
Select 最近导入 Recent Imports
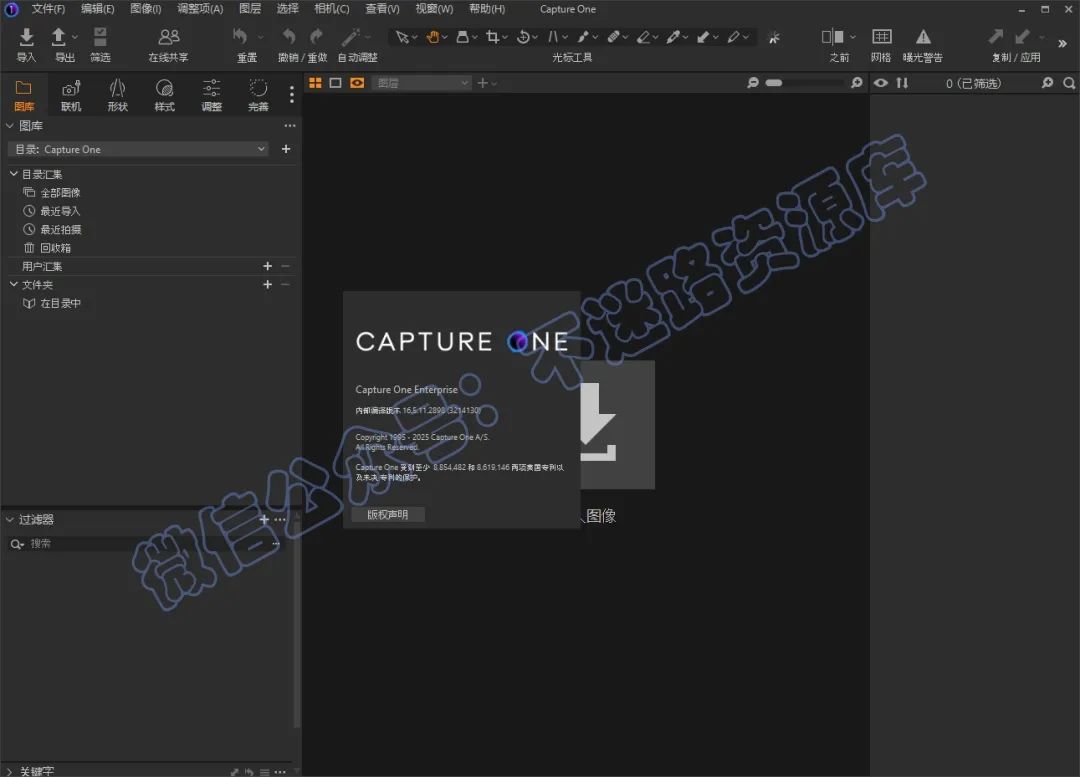(x=60, y=211)
